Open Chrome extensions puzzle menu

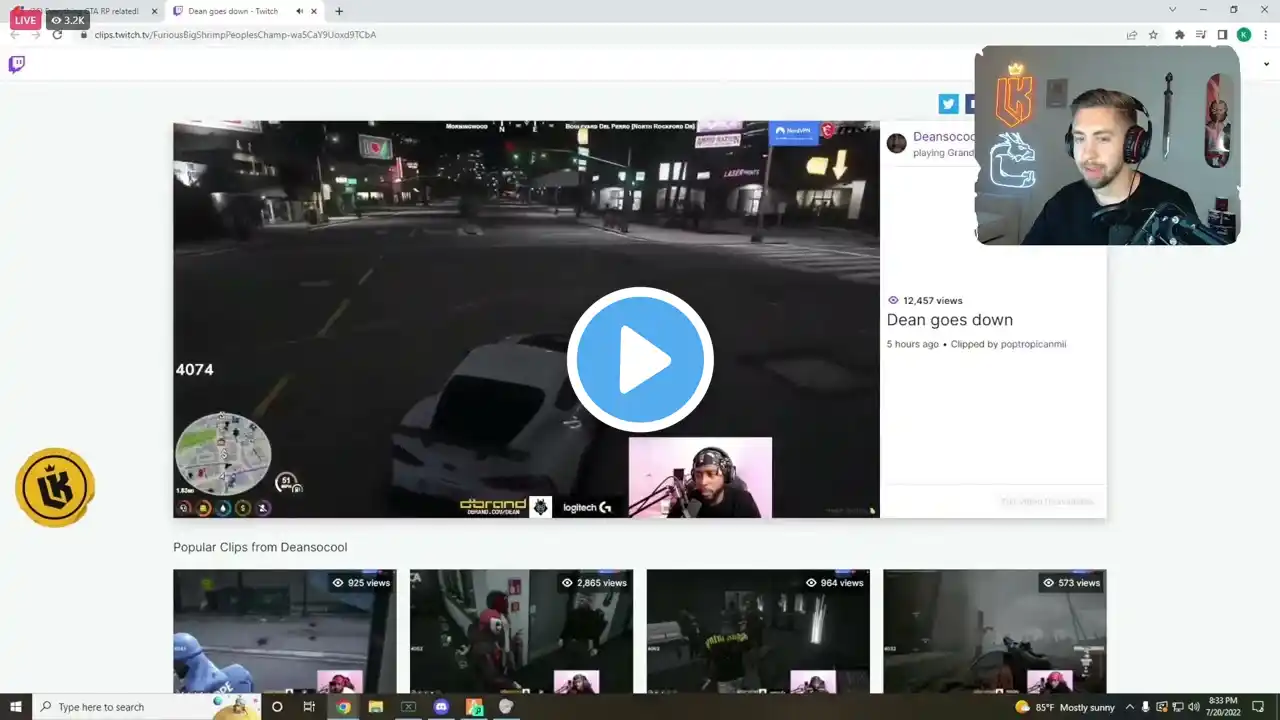1180,35
